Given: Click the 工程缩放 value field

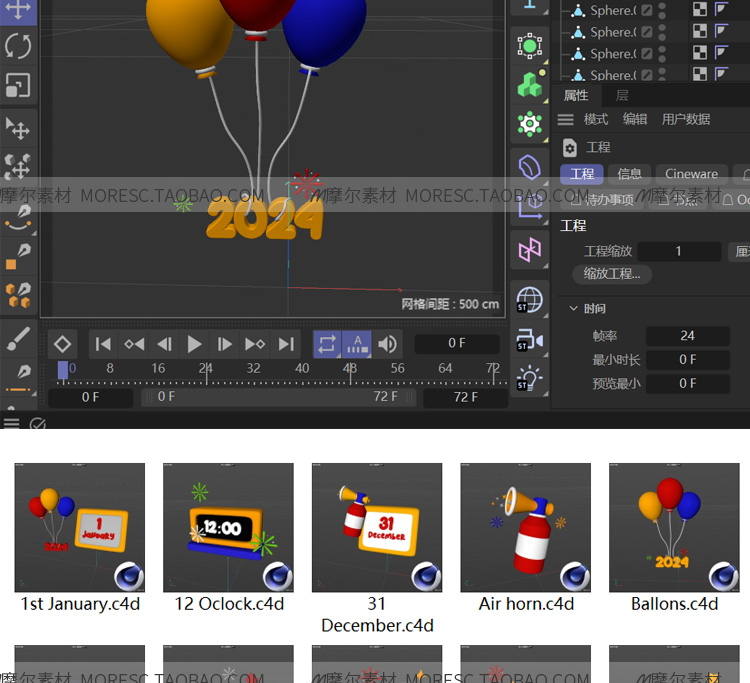Looking at the screenshot, I should click(x=679, y=252).
